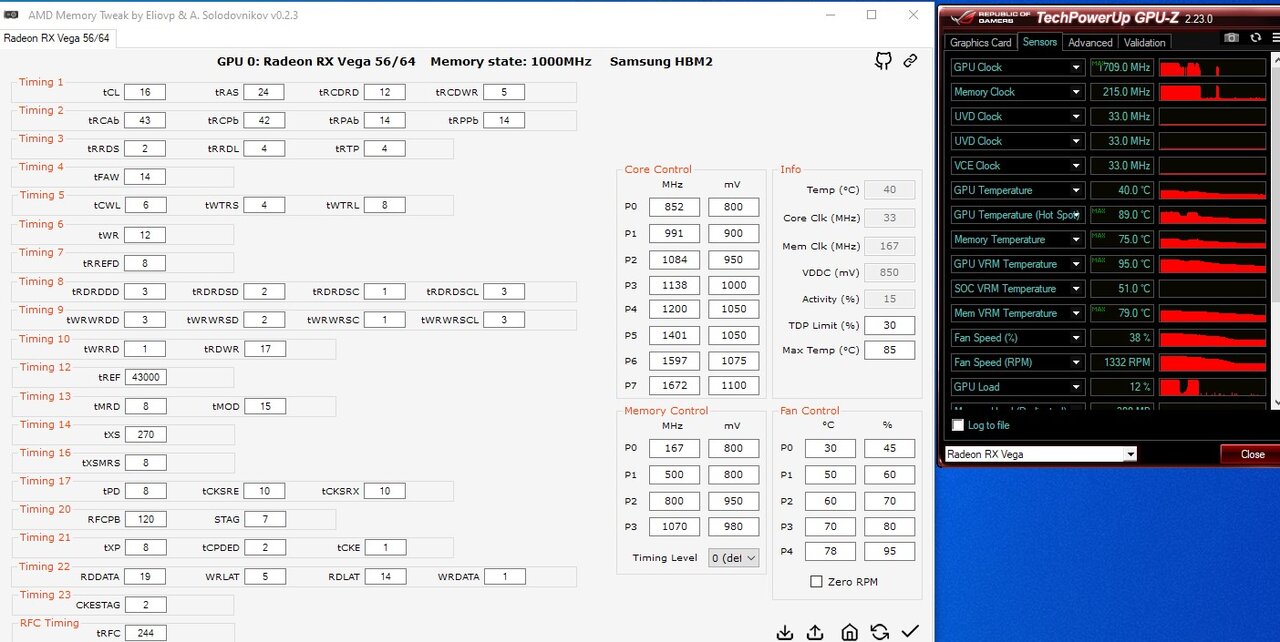Click the home reset defaults icon
1280x642 pixels.
tap(849, 632)
